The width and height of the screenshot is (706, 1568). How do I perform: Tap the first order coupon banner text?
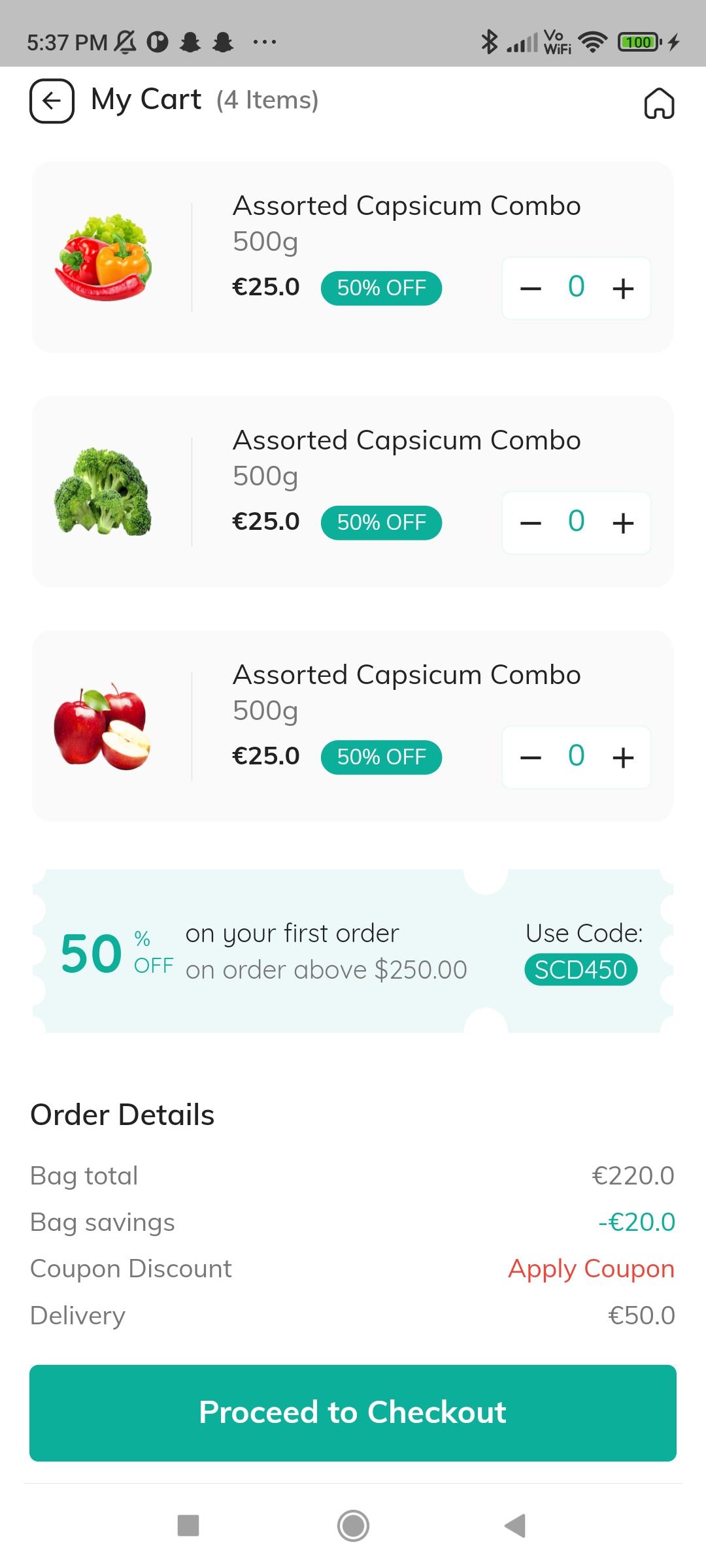[x=292, y=934]
